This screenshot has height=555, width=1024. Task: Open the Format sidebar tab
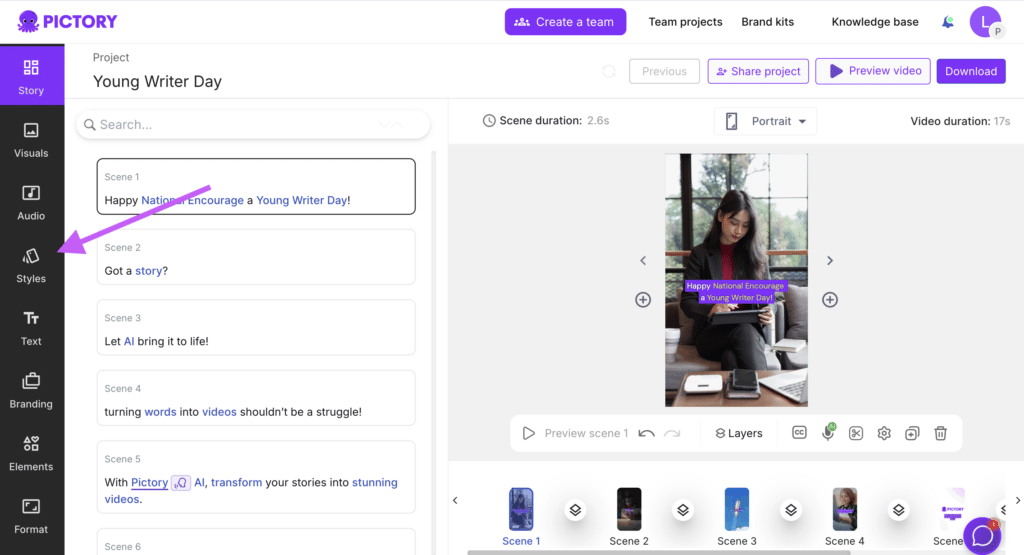point(31,516)
